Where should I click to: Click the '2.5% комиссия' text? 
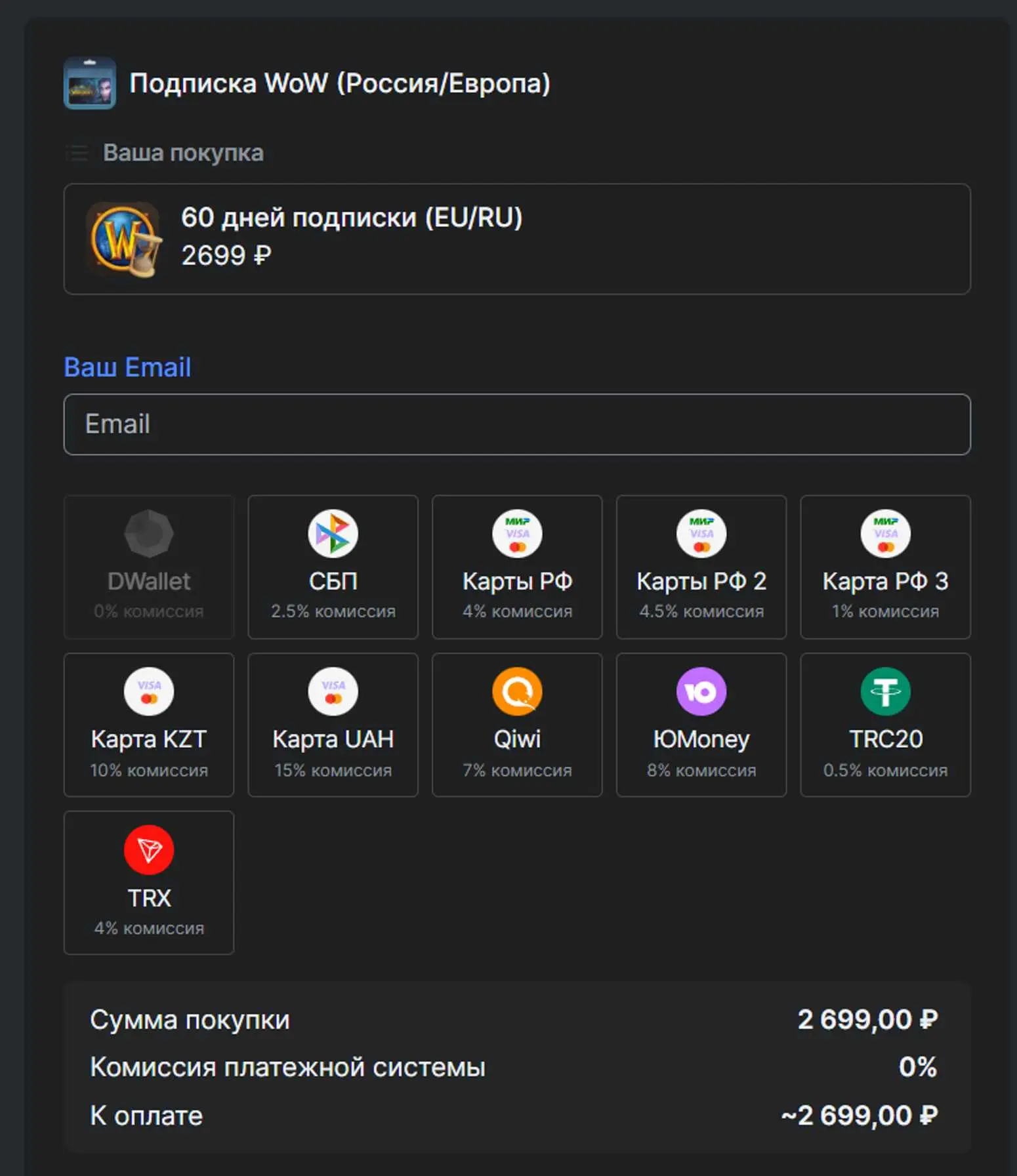tap(333, 611)
